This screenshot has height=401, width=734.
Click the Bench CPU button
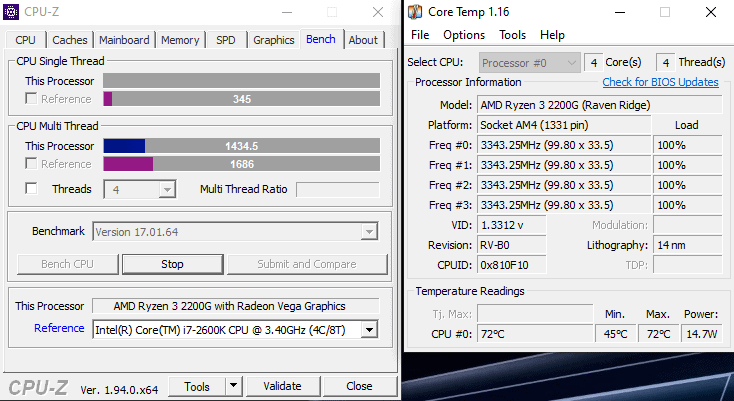pyautogui.click(x=67, y=264)
